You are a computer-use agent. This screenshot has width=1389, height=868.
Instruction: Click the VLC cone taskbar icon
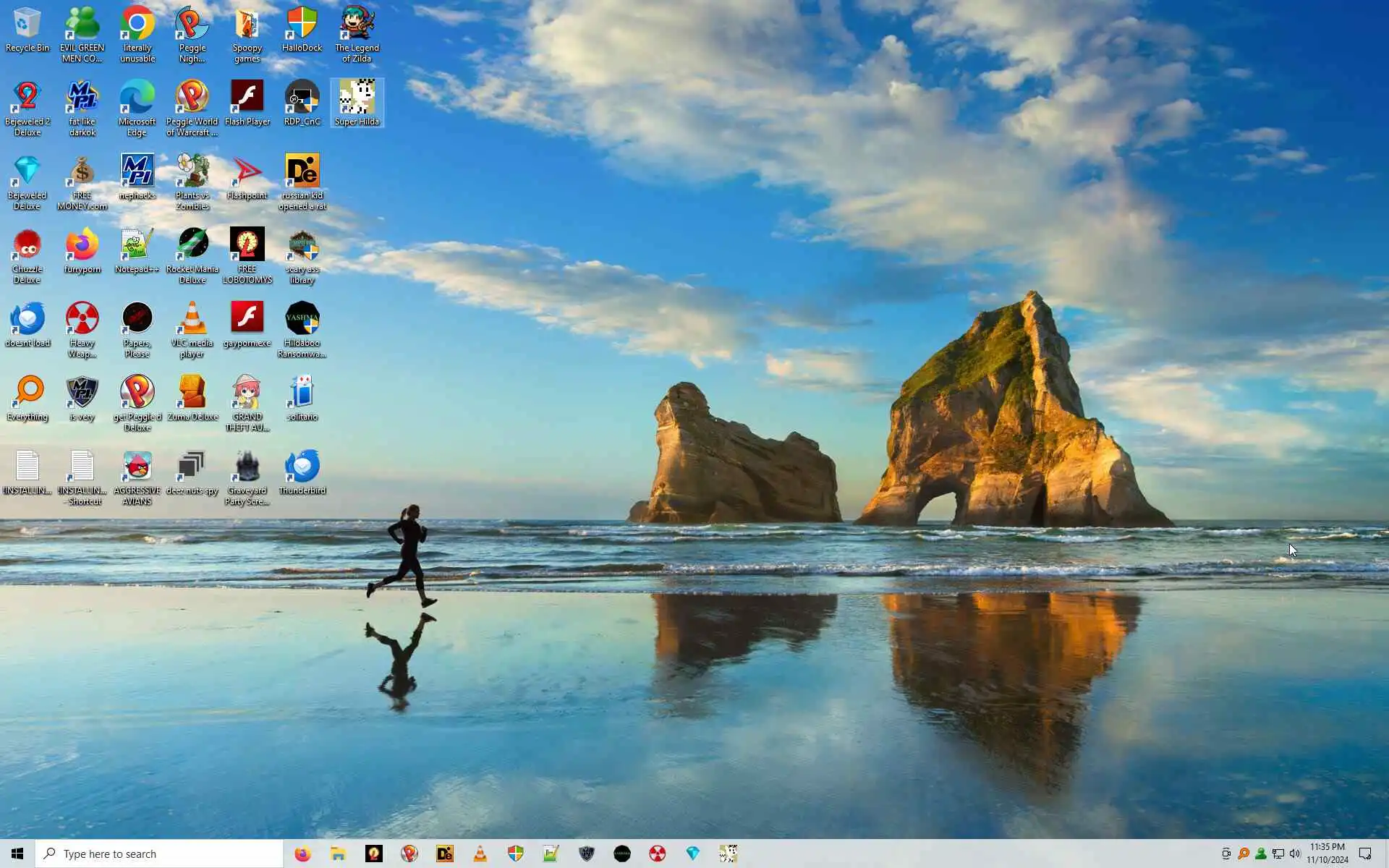[480, 854]
